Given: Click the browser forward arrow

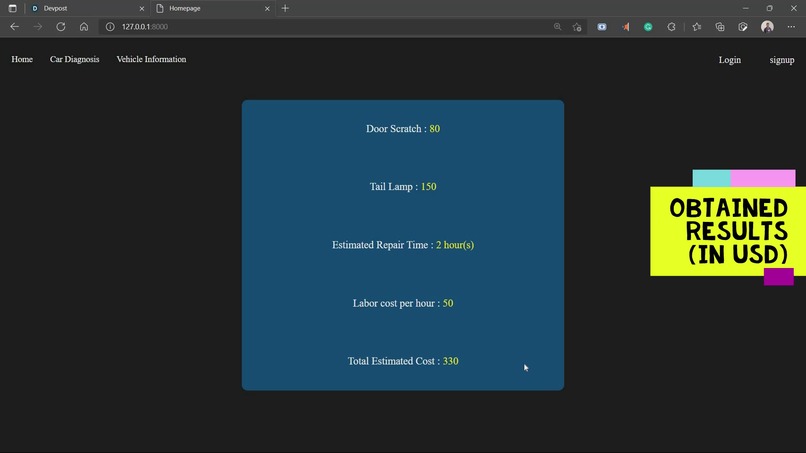Looking at the screenshot, I should [x=38, y=27].
